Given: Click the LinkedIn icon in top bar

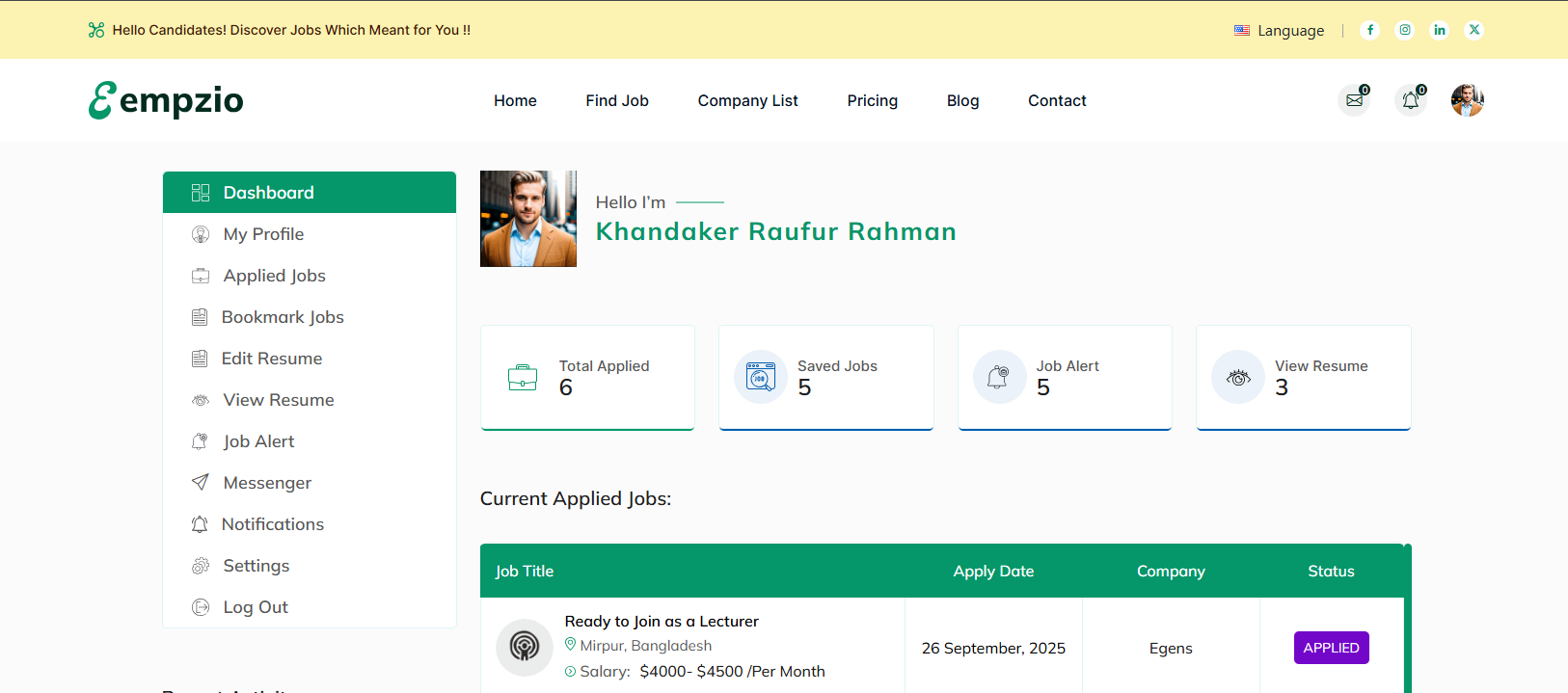Looking at the screenshot, I should click(1439, 30).
